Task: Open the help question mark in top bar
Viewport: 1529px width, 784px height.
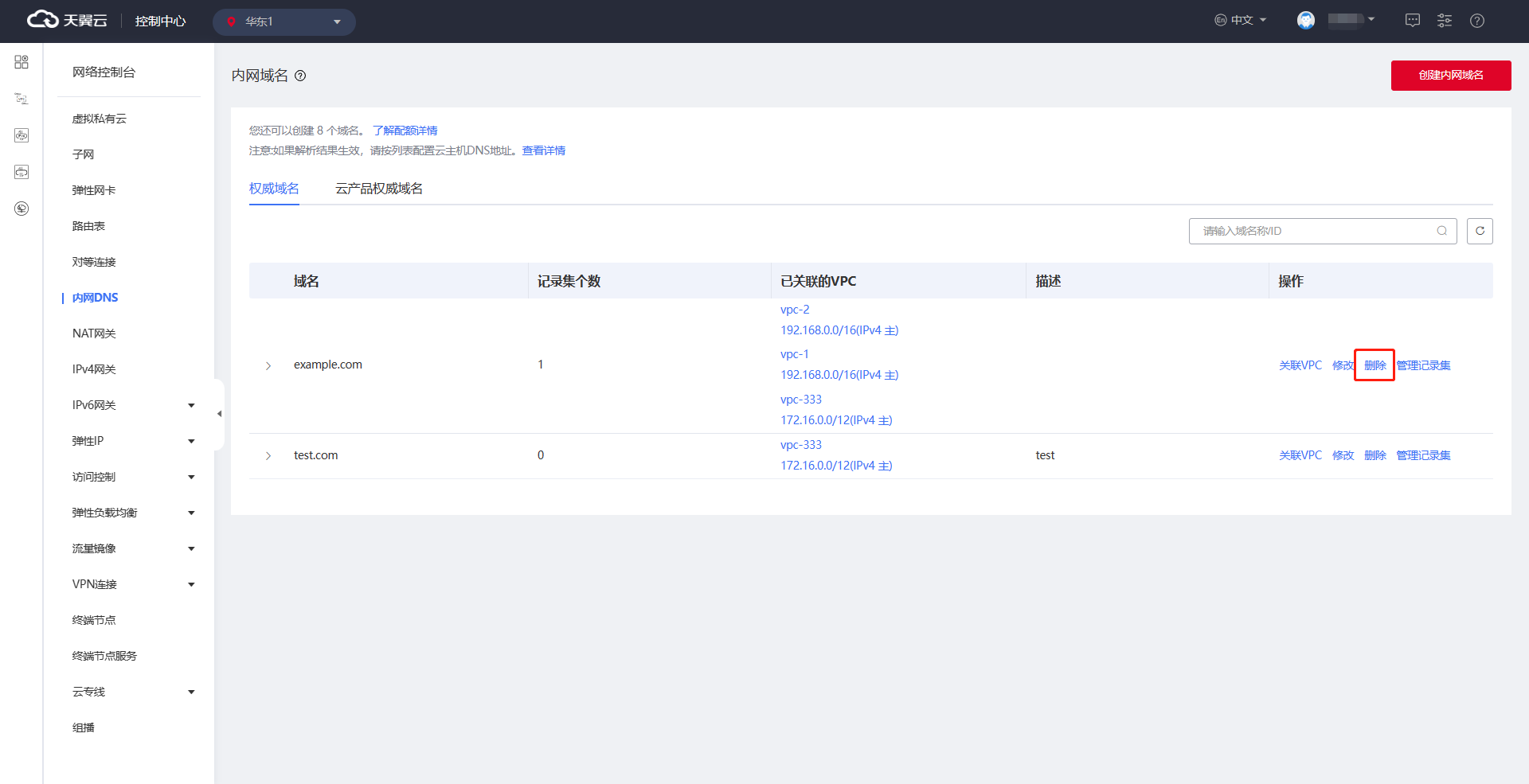Action: coord(1477,21)
